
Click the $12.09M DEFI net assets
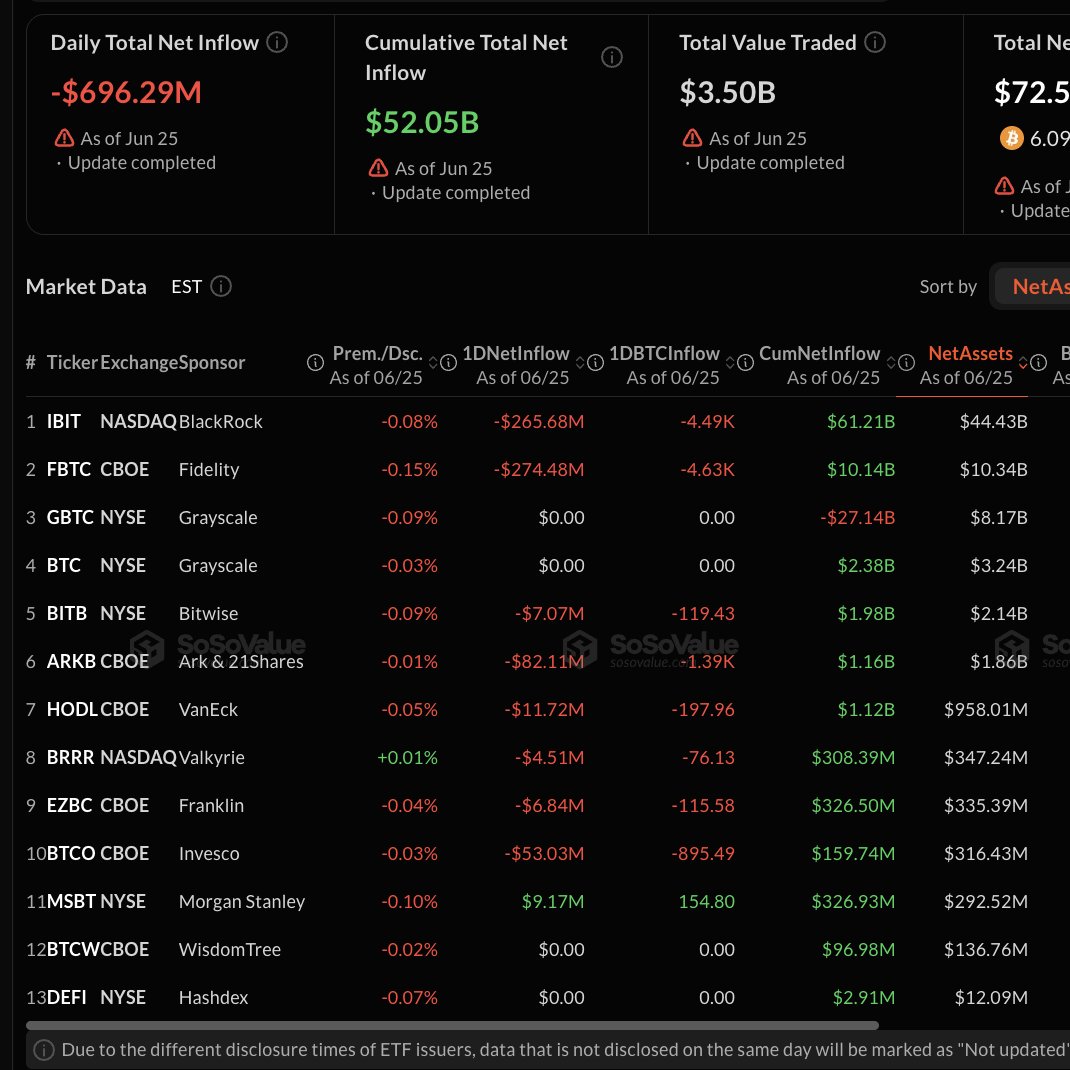coord(991,997)
